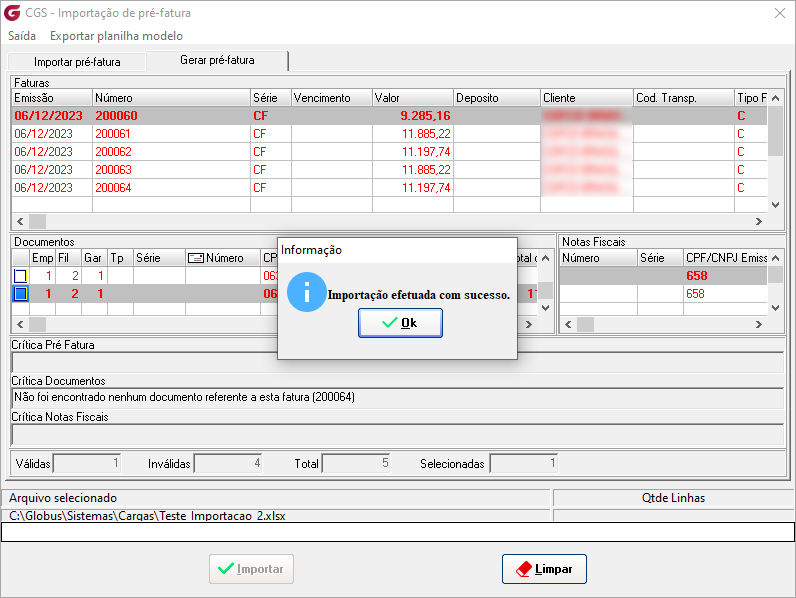Screen dimensions: 796x598
Task: Close the CGS import window
Action: click(780, 13)
